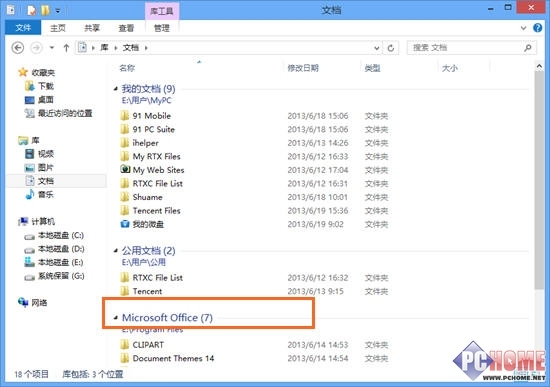Select the My RTX Files folder icon
The image size is (550, 387).
[x=125, y=156]
